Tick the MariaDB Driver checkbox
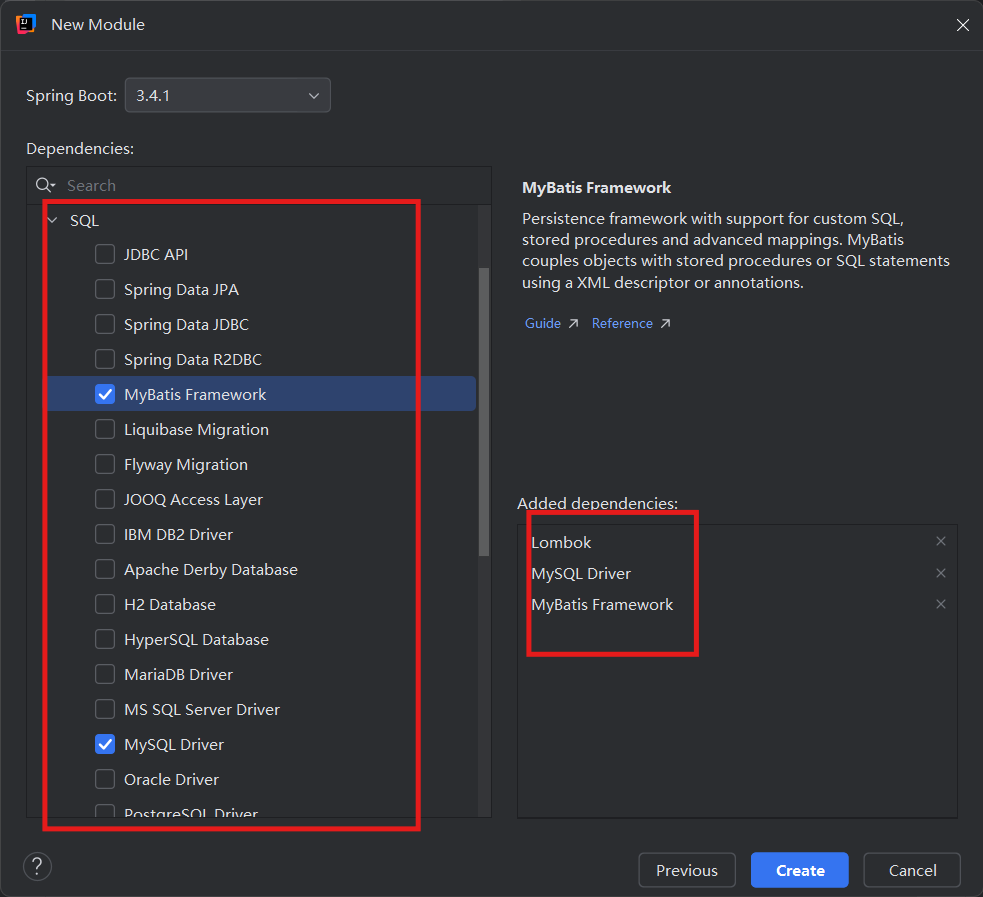 click(x=105, y=674)
